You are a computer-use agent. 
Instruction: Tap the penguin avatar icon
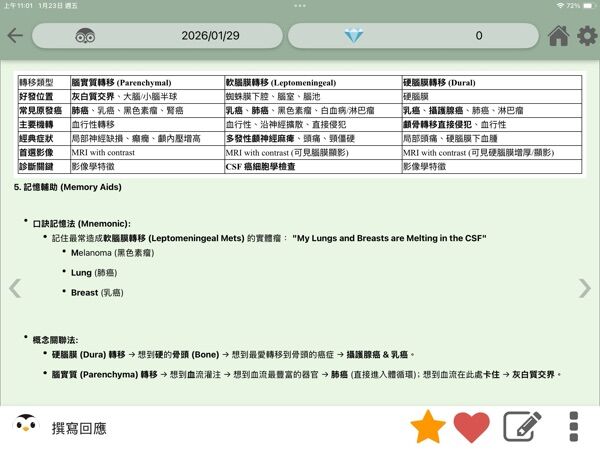pos(25,427)
